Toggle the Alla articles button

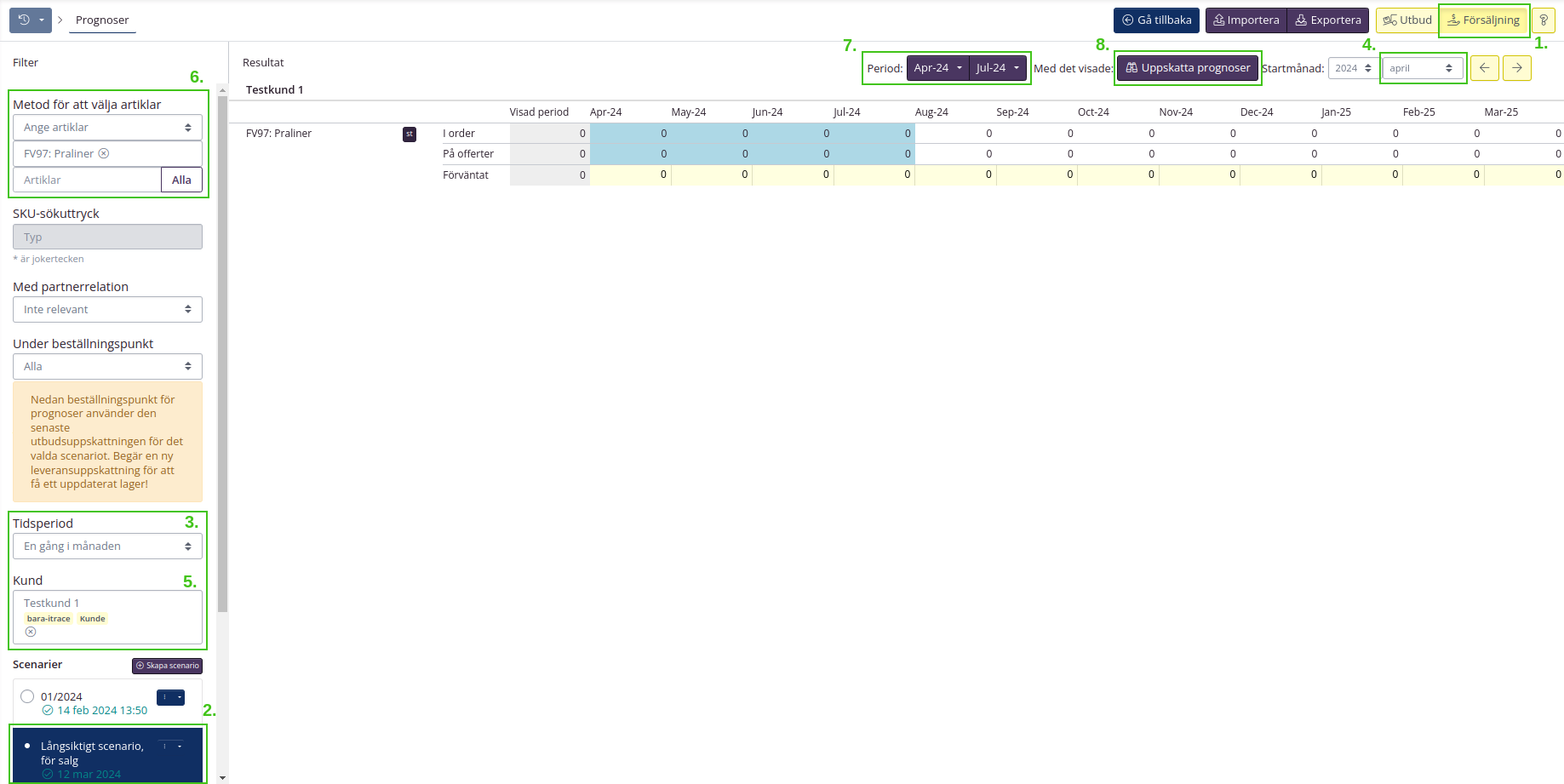click(x=181, y=180)
